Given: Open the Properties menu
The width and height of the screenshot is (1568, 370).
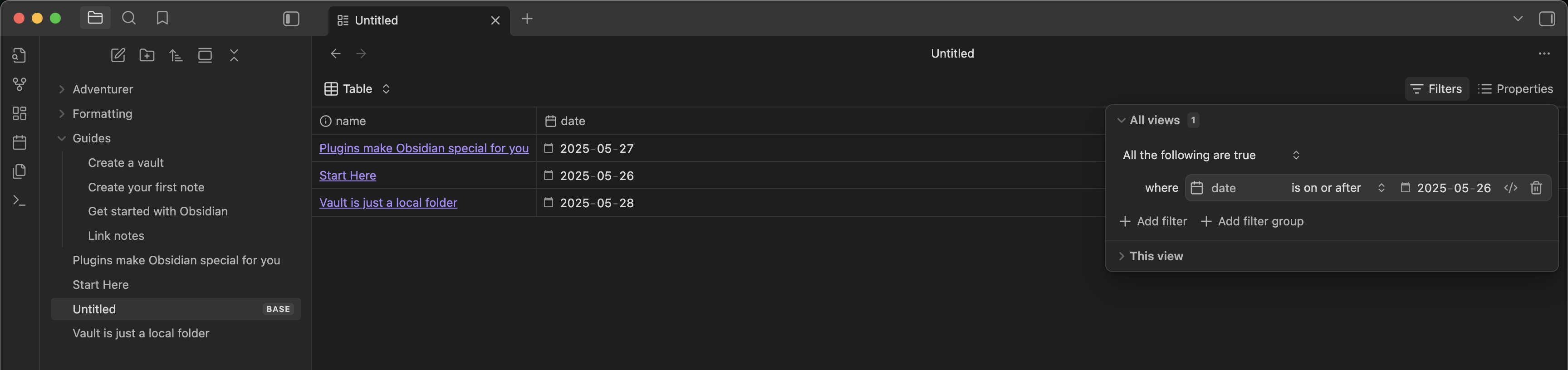Looking at the screenshot, I should 1515,89.
